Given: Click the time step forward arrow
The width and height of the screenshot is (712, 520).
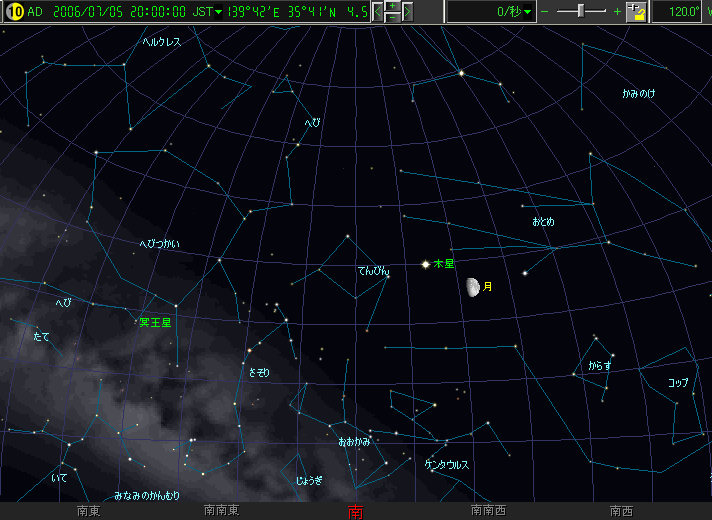Looking at the screenshot, I should click(407, 12).
